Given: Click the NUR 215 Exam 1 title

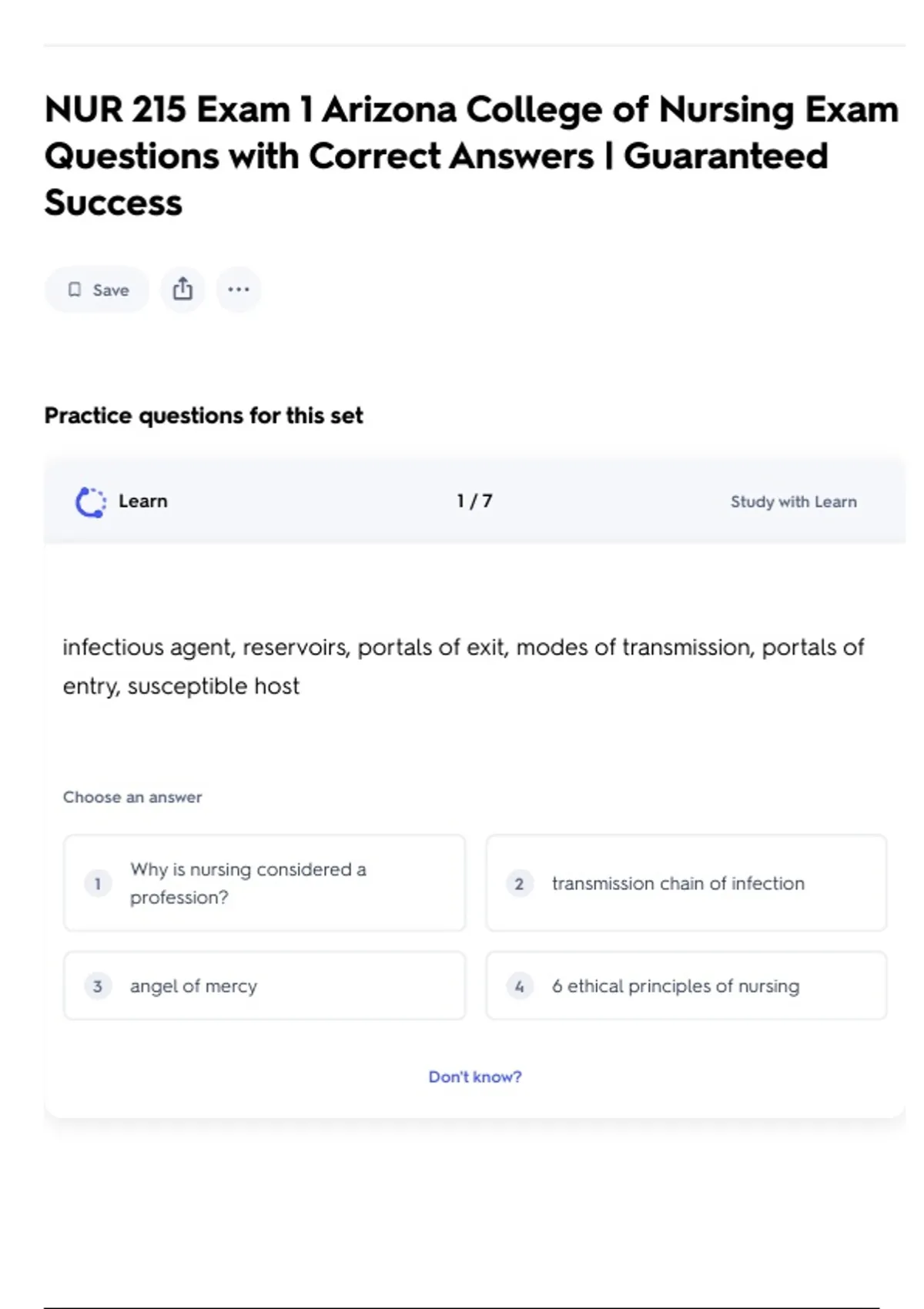Looking at the screenshot, I should coord(471,156).
